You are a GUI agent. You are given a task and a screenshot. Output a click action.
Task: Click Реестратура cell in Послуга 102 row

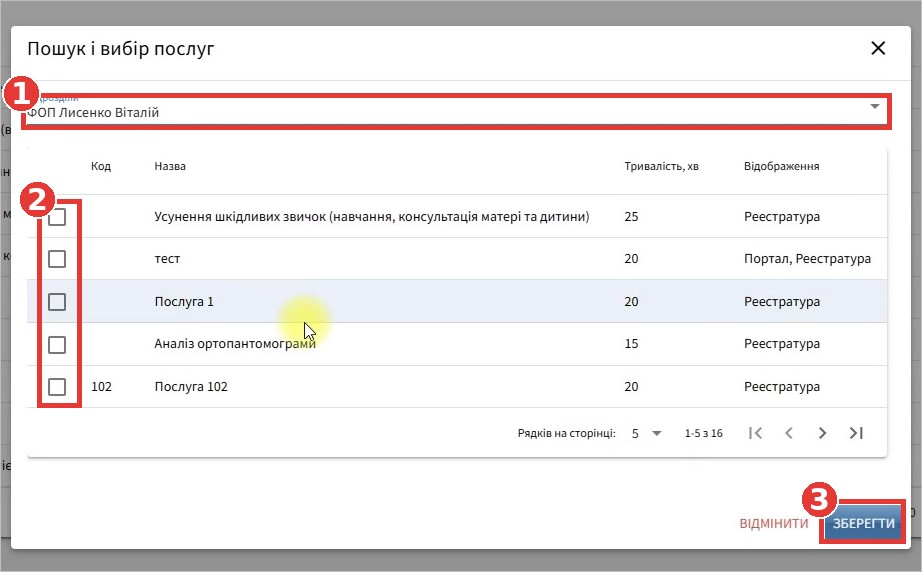click(782, 387)
